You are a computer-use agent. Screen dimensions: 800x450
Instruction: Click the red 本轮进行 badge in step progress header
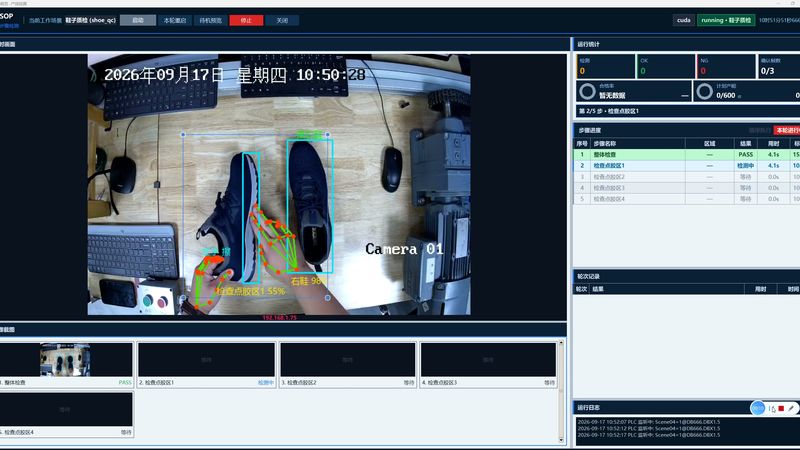(787, 131)
